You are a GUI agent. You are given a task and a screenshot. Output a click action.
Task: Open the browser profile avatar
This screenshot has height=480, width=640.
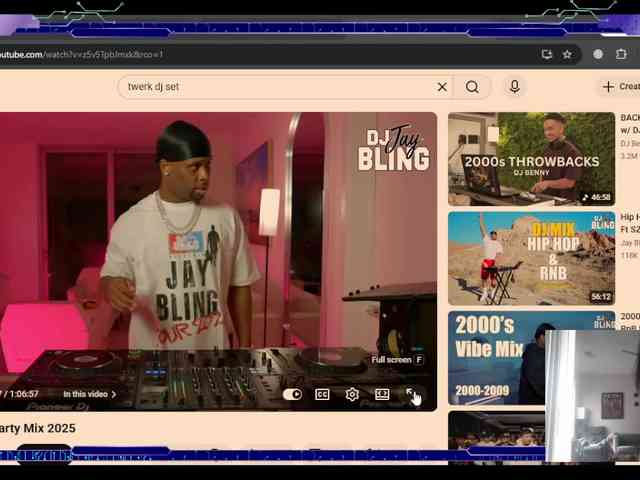598,54
